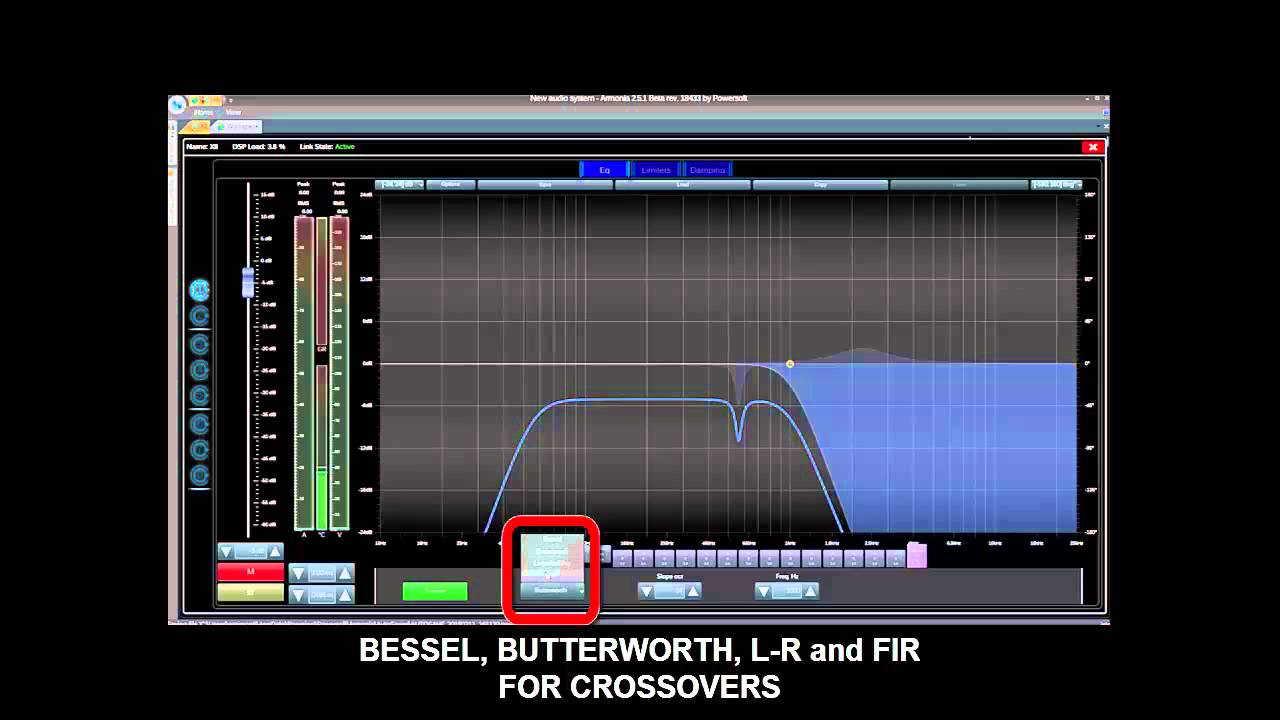Decrease gain with the down arrow stepper
The height and width of the screenshot is (720, 1280).
[226, 552]
